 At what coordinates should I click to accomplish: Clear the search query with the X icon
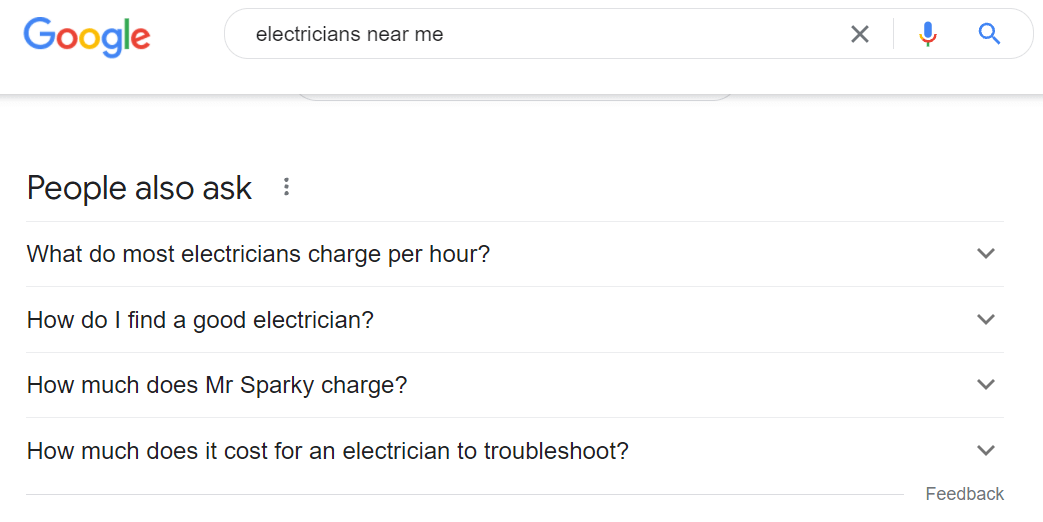pyautogui.click(x=859, y=34)
